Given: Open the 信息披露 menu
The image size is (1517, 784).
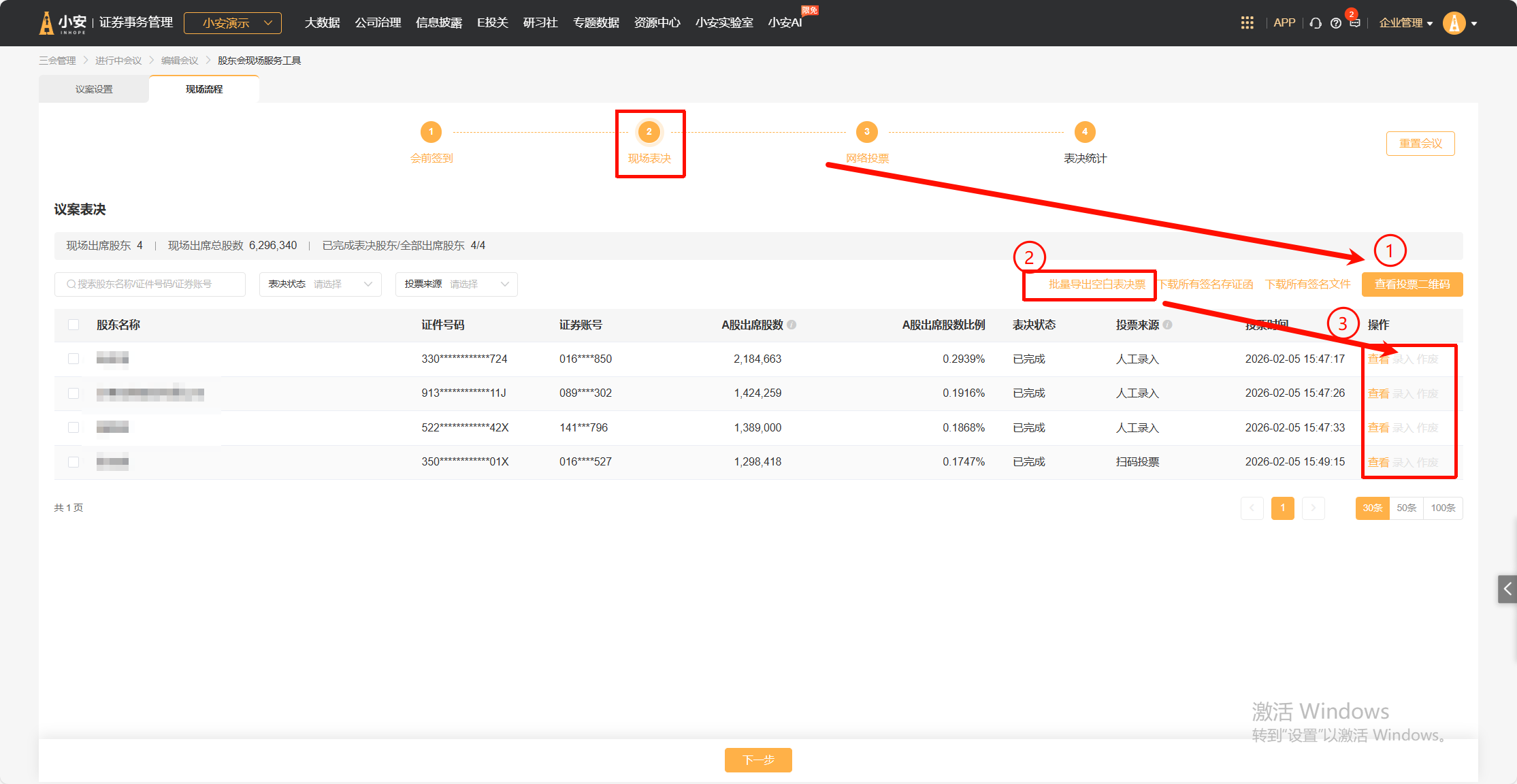Looking at the screenshot, I should [x=439, y=23].
